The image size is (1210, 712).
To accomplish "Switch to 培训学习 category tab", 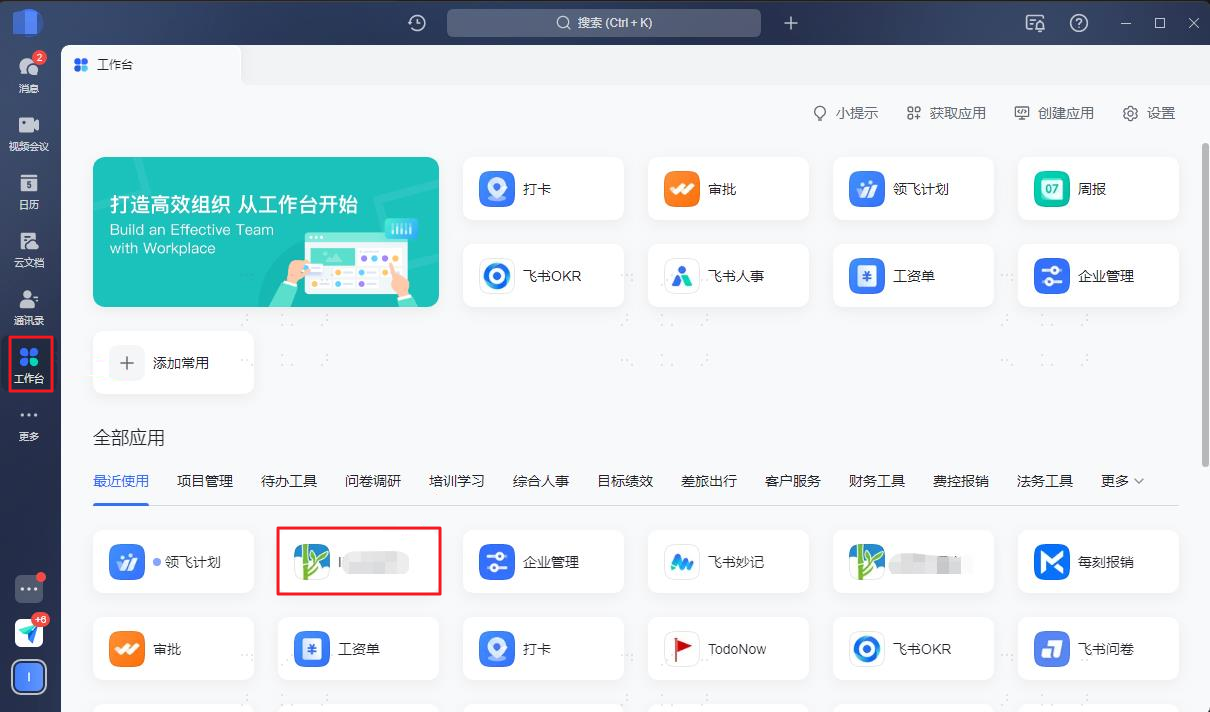I will click(457, 481).
